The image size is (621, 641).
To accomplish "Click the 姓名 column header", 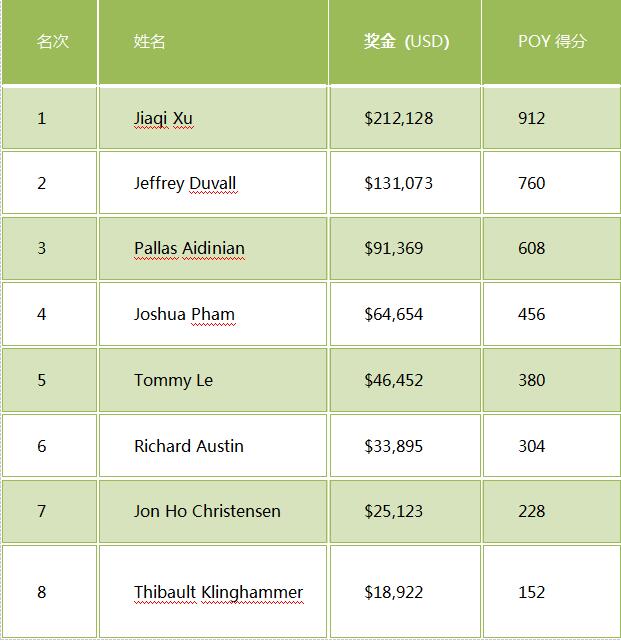I will [213, 42].
